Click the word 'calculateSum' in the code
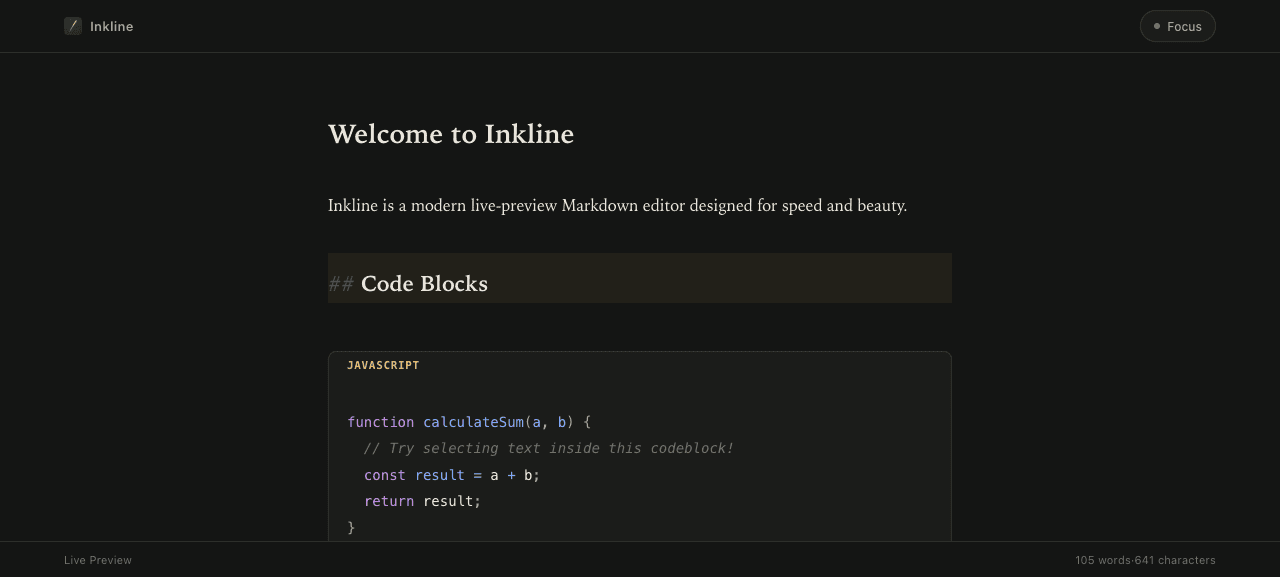Viewport: 1280px width, 577px height. pyautogui.click(x=473, y=422)
